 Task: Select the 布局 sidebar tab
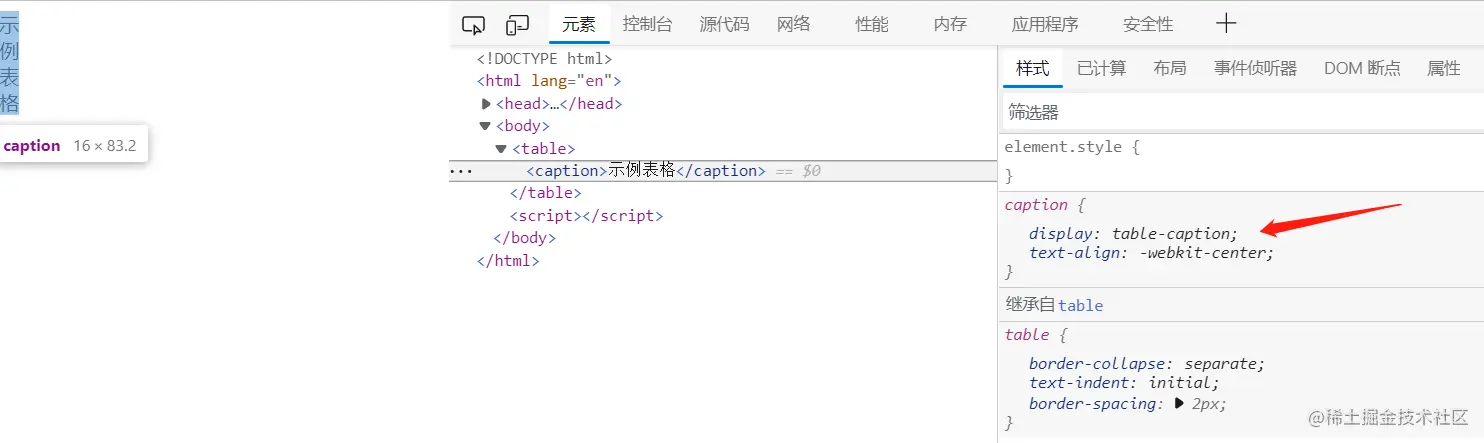pos(1170,68)
